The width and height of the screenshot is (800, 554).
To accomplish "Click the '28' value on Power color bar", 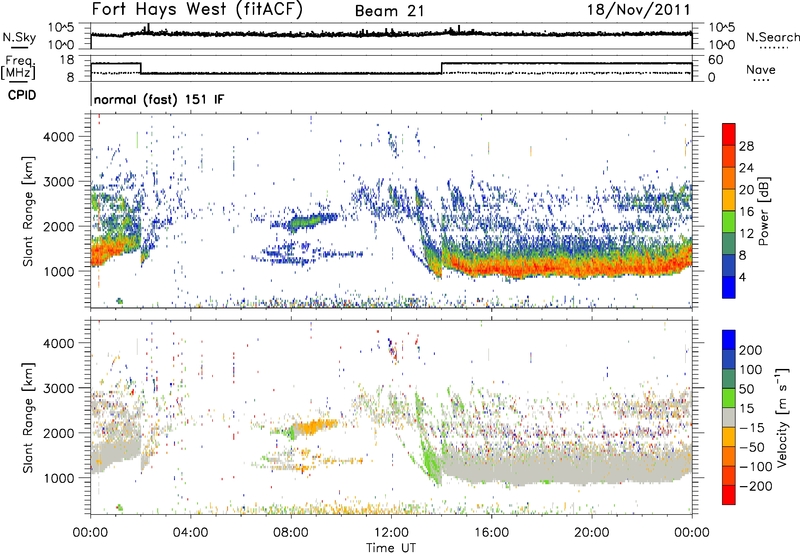I will [746, 146].
